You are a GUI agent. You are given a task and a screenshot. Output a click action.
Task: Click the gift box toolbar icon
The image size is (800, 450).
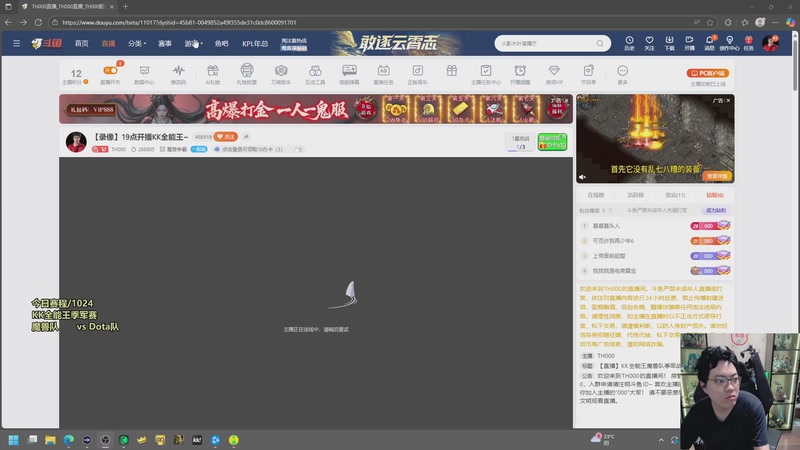pyautogui.click(x=452, y=71)
